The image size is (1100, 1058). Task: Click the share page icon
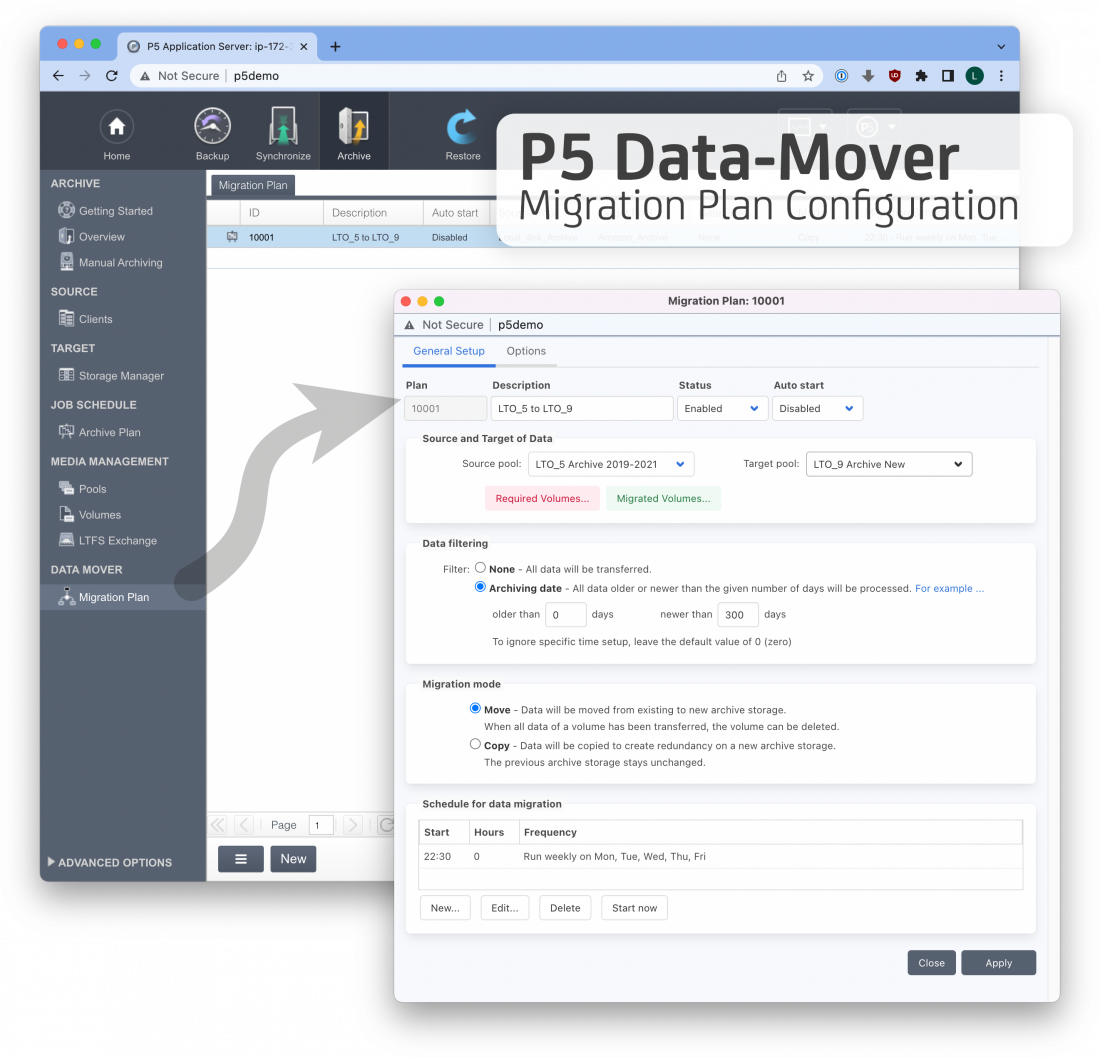coord(782,76)
